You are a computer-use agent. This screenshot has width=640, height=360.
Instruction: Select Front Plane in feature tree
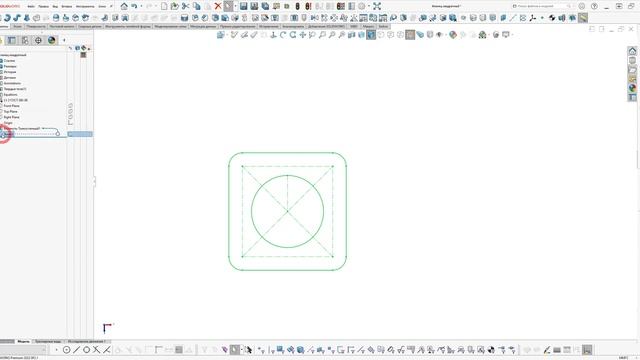click(11, 106)
